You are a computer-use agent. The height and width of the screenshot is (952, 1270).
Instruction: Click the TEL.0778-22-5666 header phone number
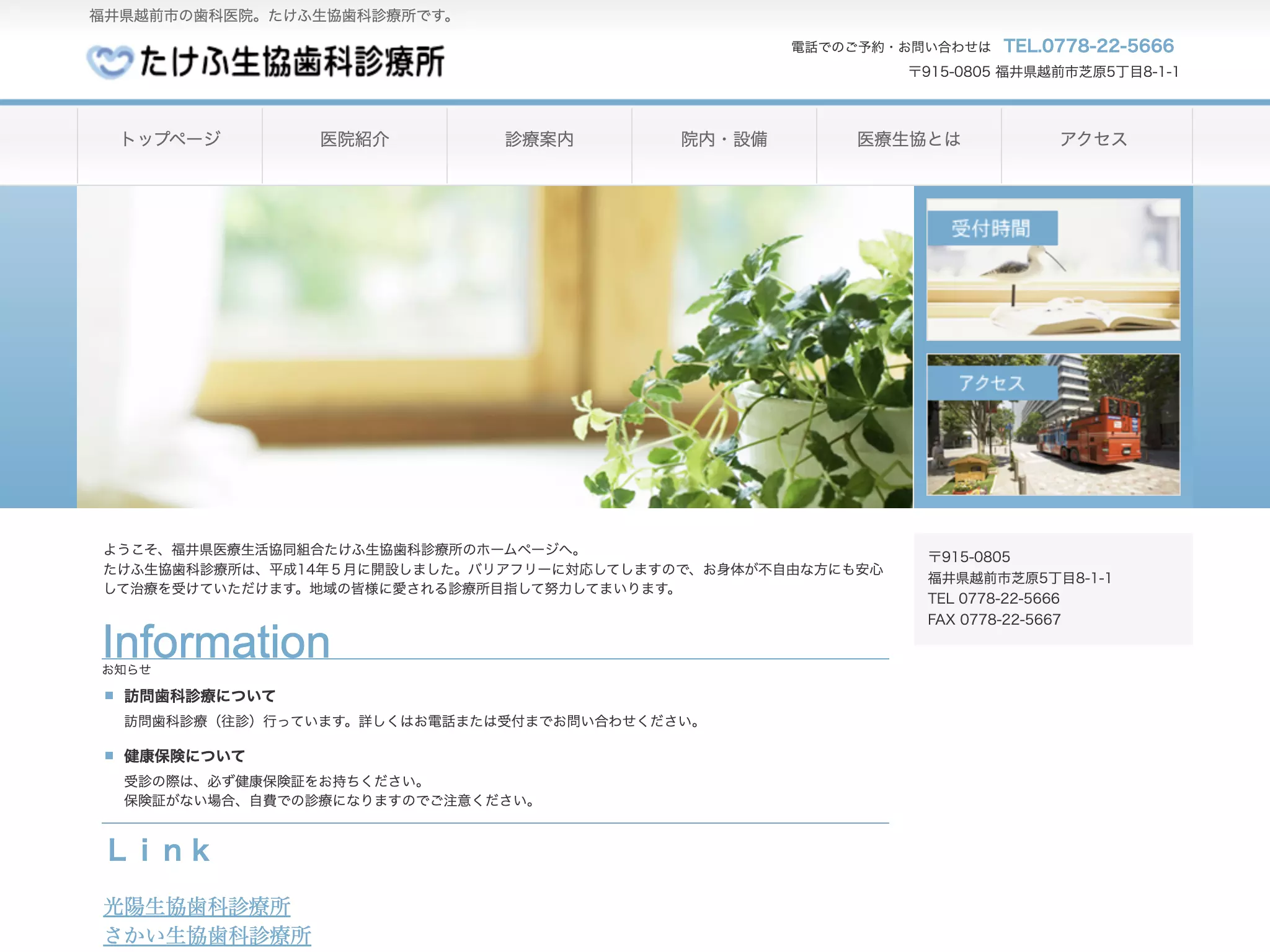(x=1089, y=46)
